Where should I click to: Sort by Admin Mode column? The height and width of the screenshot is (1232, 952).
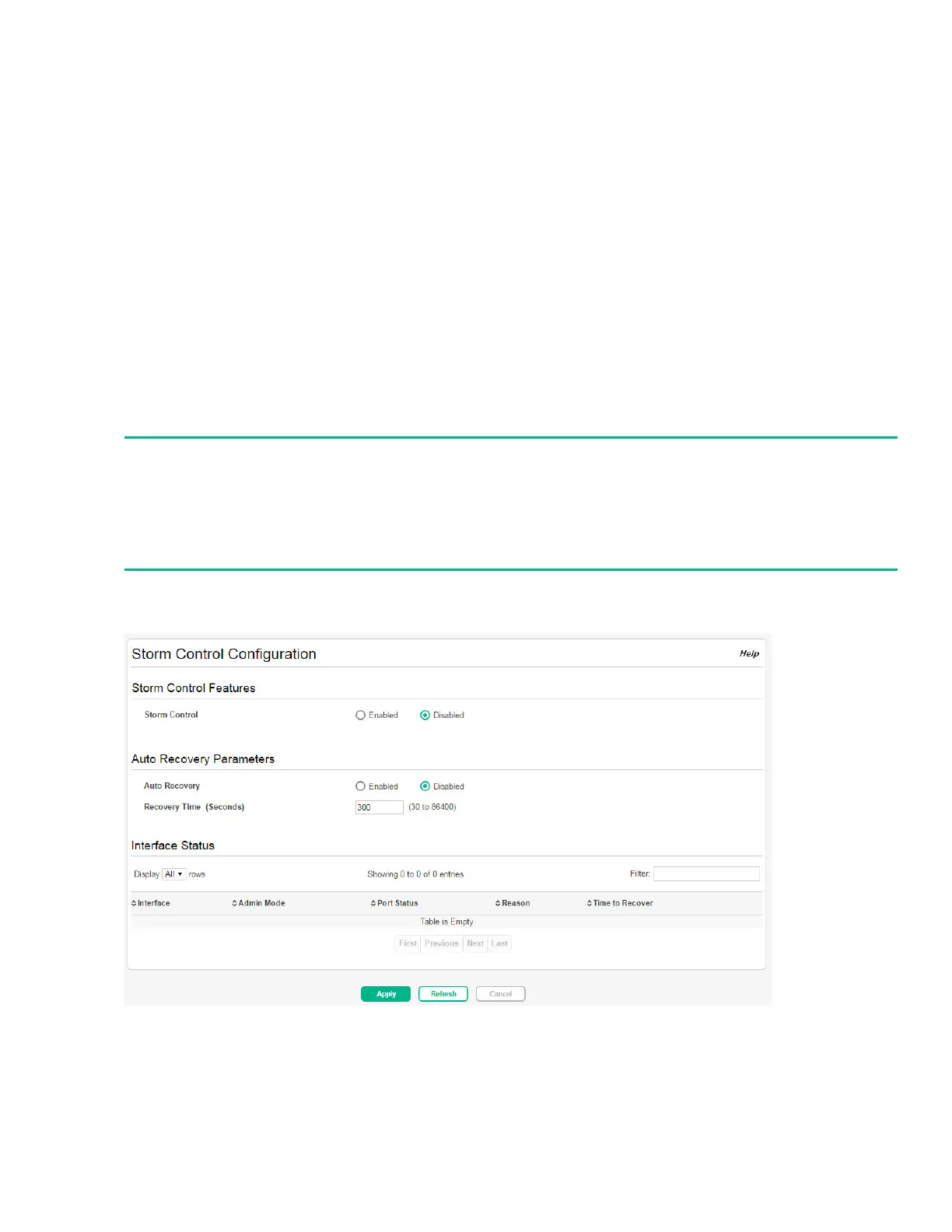click(259, 903)
